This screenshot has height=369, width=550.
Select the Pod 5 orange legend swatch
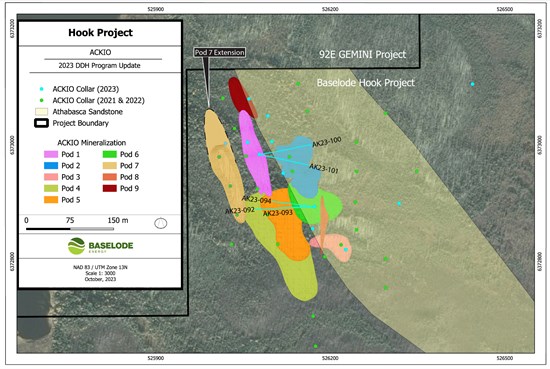(x=51, y=200)
